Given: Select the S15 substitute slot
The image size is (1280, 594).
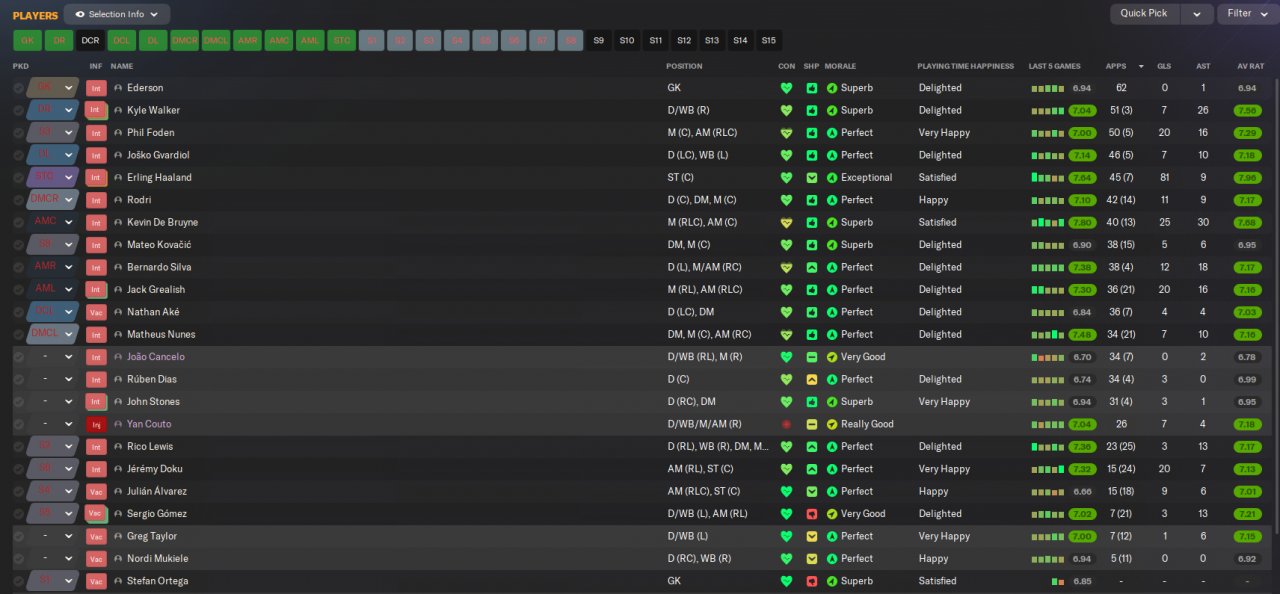Looking at the screenshot, I should [768, 41].
